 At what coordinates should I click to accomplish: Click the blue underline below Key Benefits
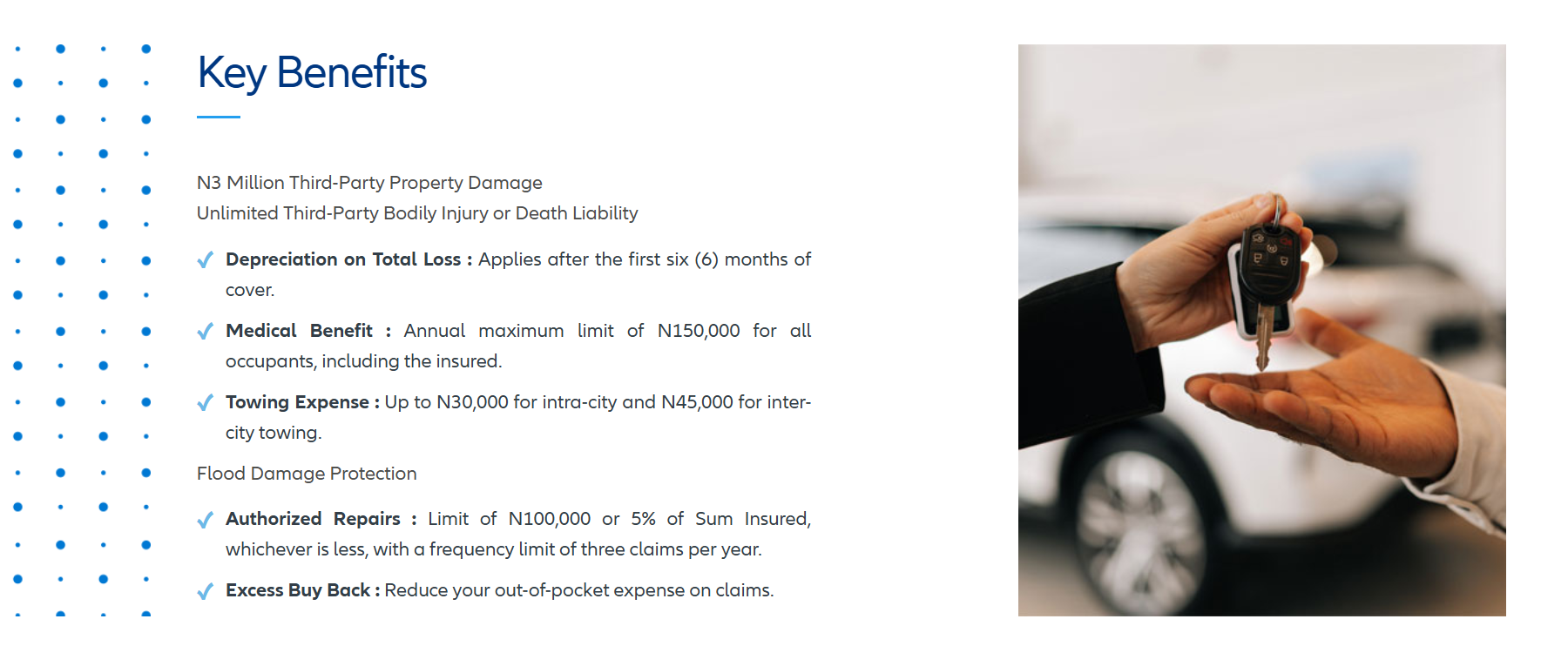(x=219, y=117)
